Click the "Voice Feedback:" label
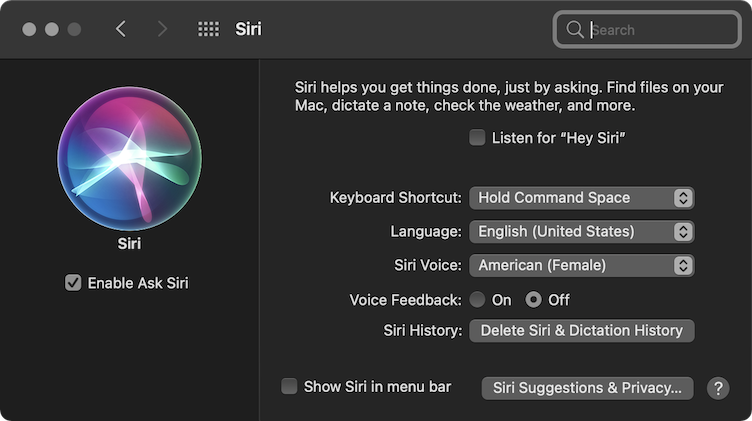This screenshot has height=421, width=752. point(406,300)
